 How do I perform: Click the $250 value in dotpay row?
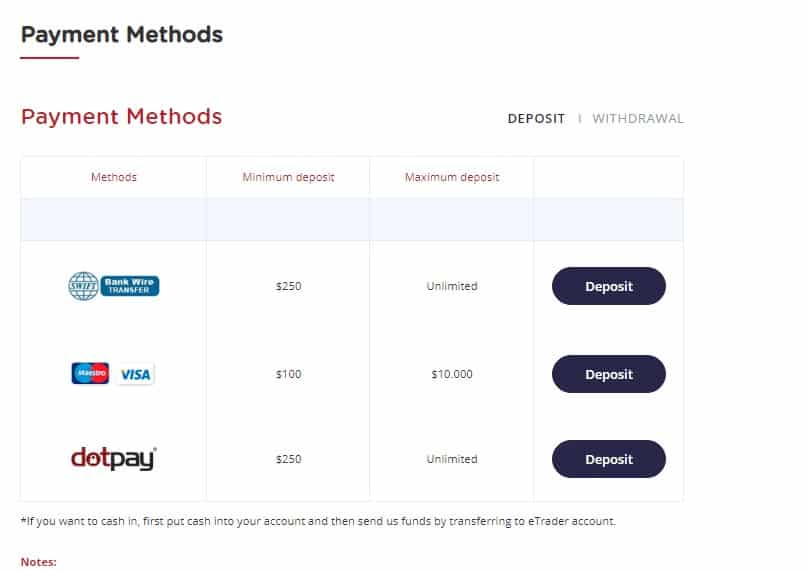click(x=288, y=459)
